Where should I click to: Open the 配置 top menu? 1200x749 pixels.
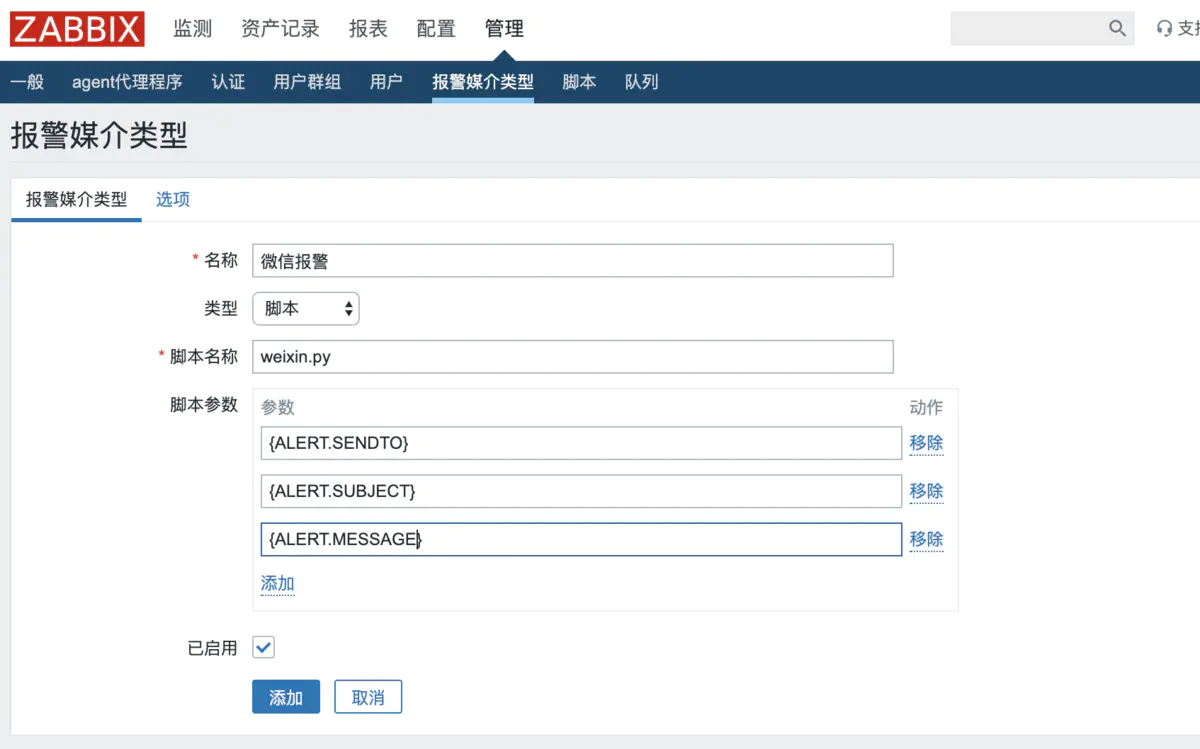[435, 29]
